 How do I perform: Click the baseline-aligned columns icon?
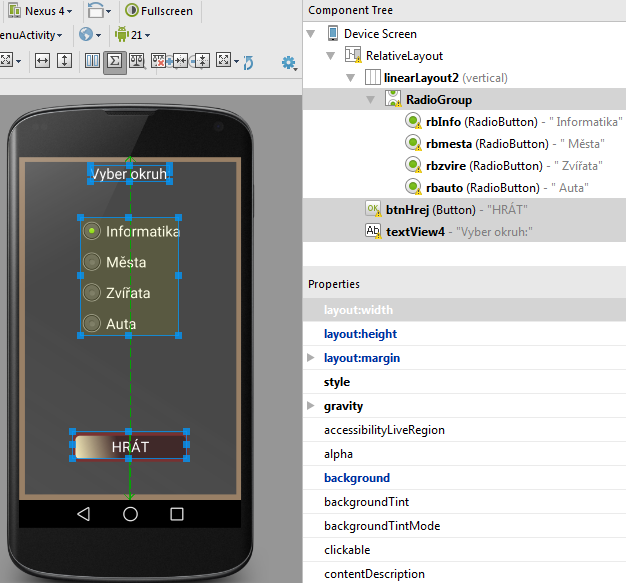click(92, 61)
